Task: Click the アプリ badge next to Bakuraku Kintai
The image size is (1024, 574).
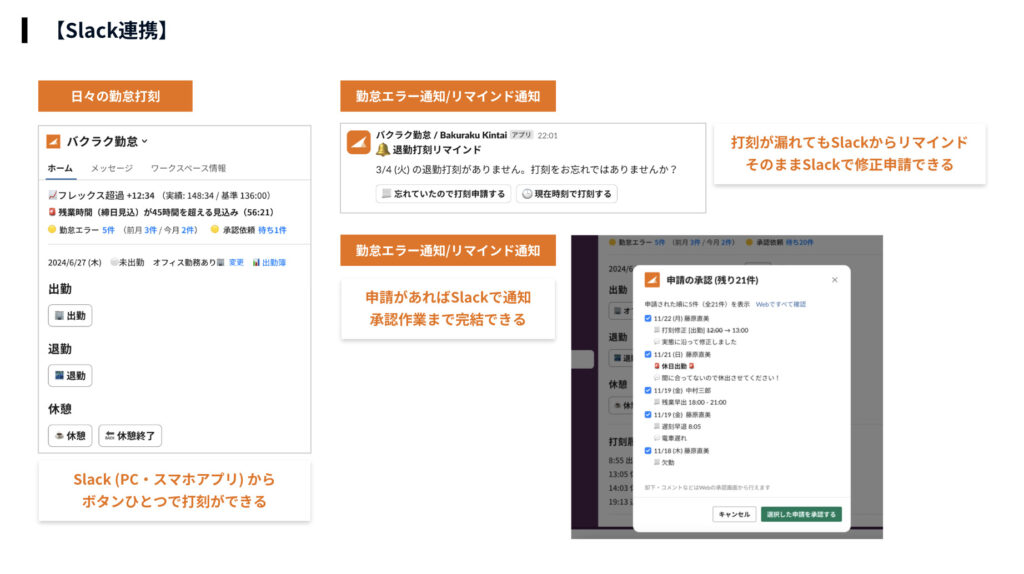Action: pos(521,135)
